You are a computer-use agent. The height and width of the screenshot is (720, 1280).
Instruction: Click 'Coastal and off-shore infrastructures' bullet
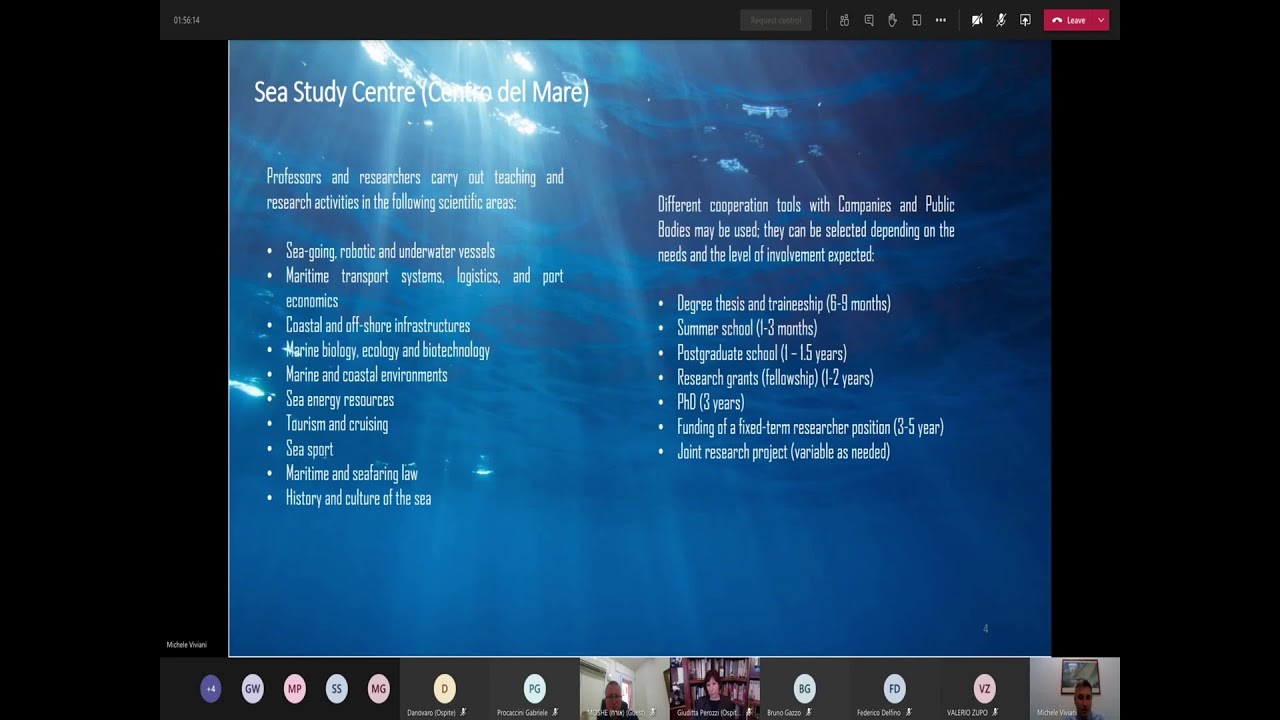[378, 326]
